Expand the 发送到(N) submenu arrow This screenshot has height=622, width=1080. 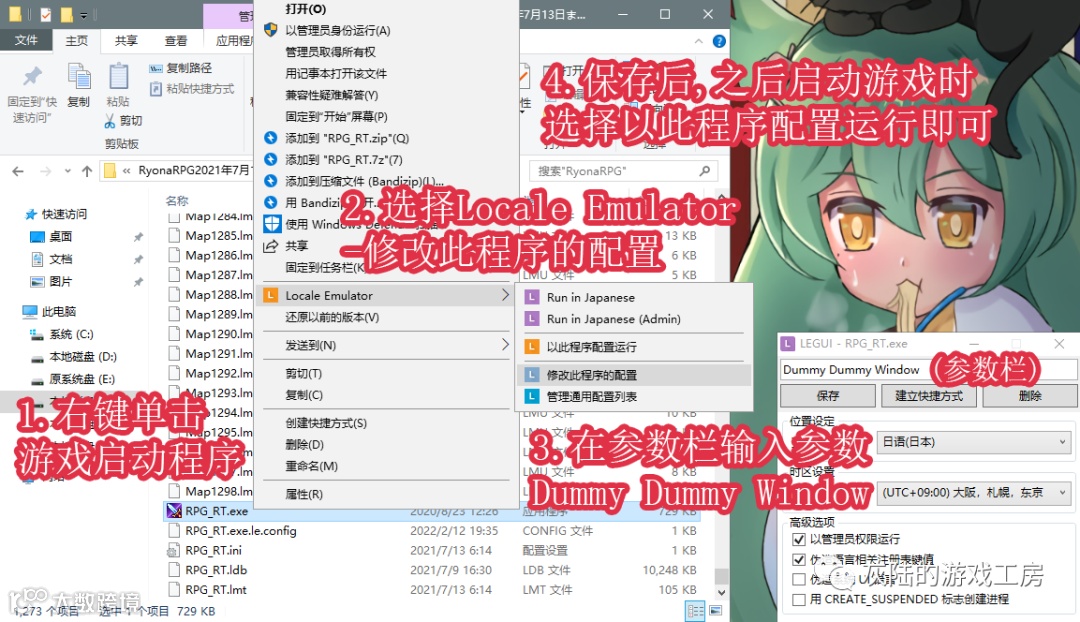(505, 344)
